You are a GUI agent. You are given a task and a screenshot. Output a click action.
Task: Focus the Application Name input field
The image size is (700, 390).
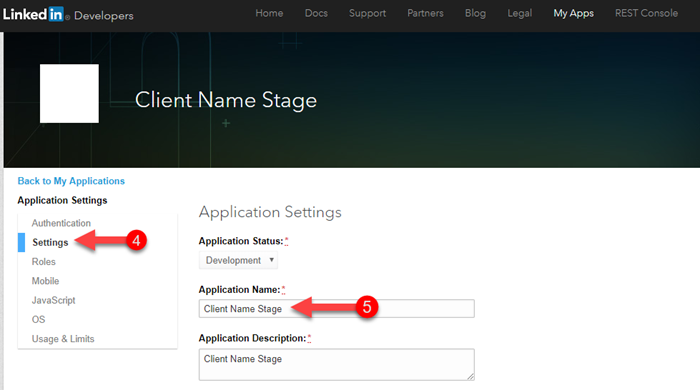337,308
